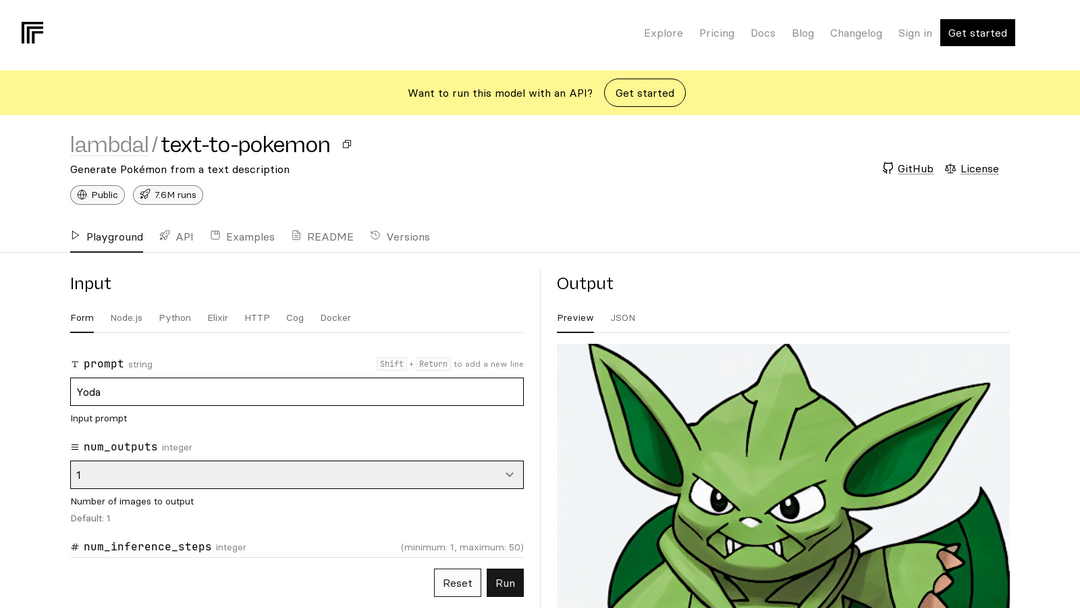Select the Form input tab
Image resolution: width=1080 pixels, height=608 pixels.
point(82,317)
